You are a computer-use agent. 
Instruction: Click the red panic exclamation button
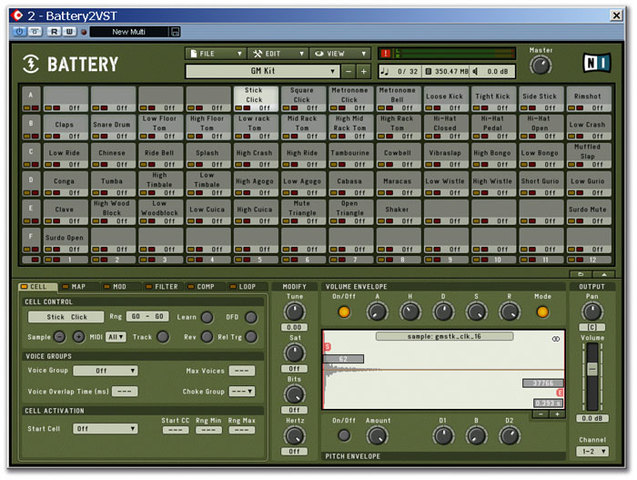tap(386, 53)
